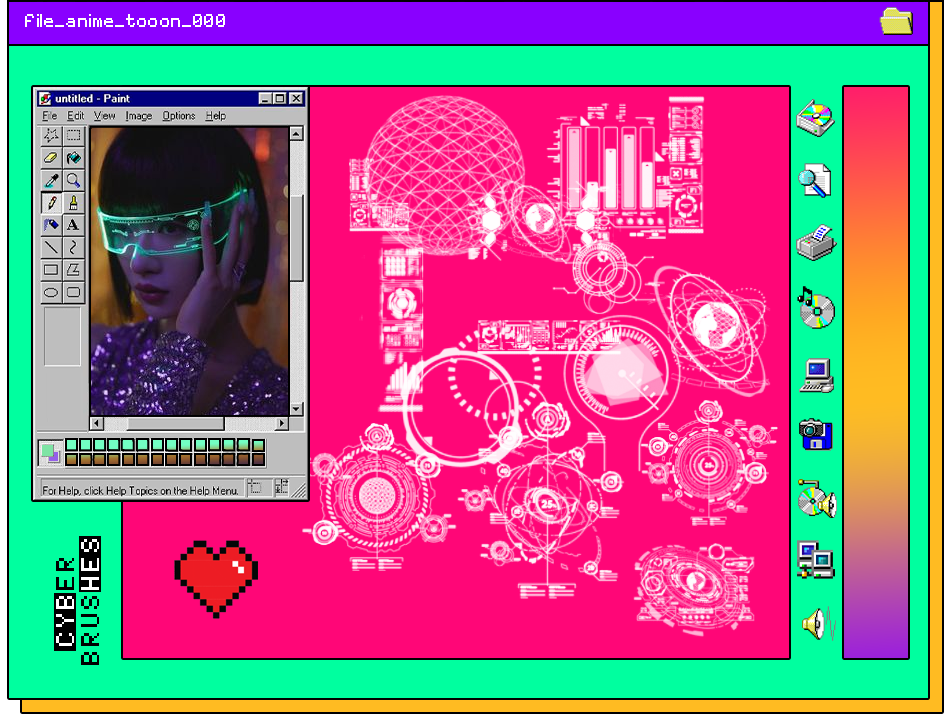Click the "untitled - Paint" title bar text
Viewport: 950px width, 723px height.
coord(92,98)
